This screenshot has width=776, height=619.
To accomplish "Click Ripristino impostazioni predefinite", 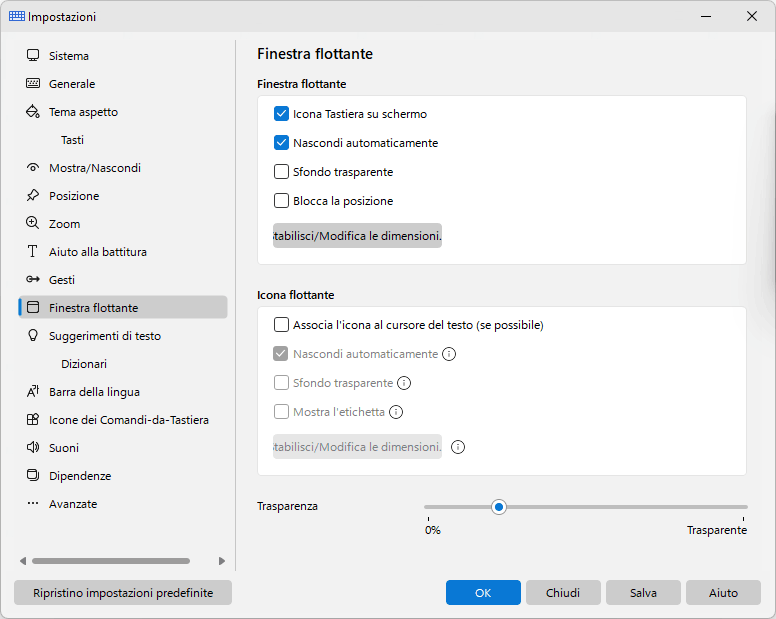I will point(123,593).
